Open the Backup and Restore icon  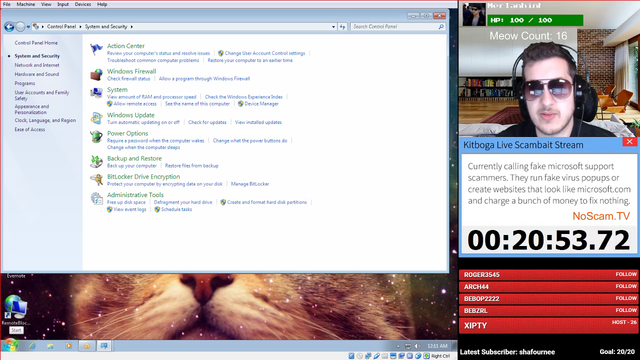pyautogui.click(x=96, y=162)
